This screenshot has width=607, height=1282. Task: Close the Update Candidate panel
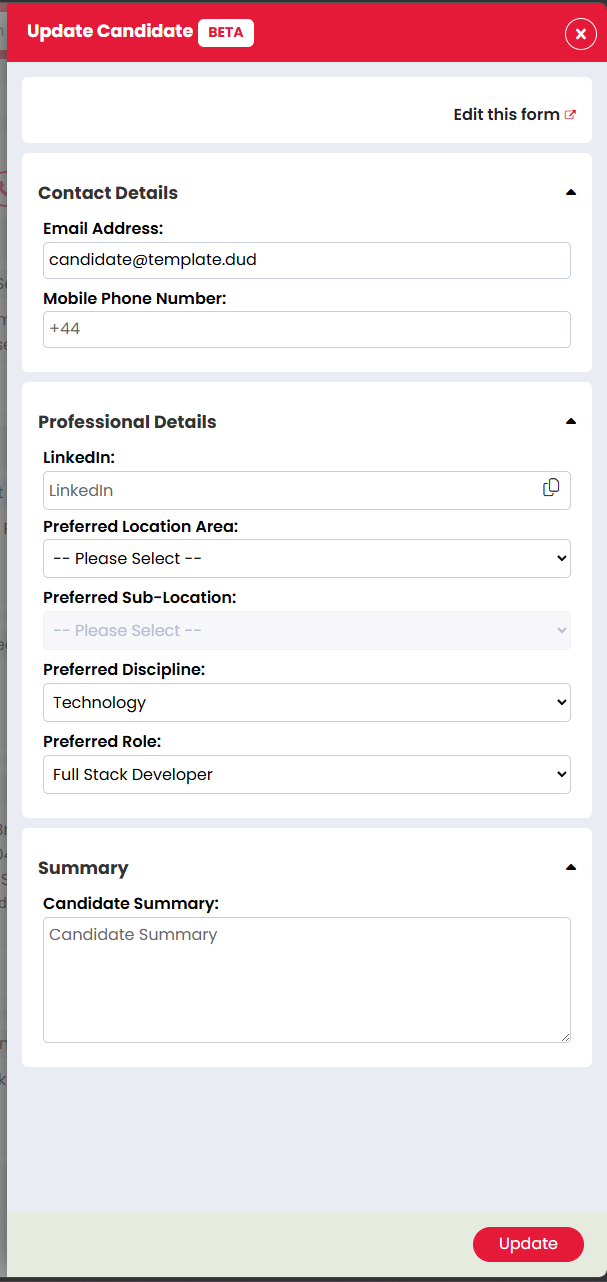point(580,34)
